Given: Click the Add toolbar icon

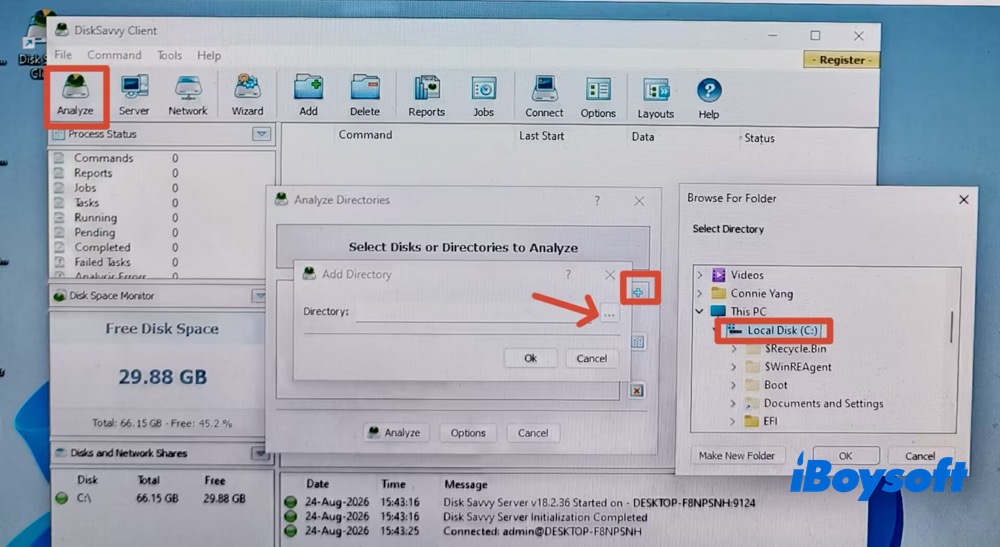Looking at the screenshot, I should point(308,95).
